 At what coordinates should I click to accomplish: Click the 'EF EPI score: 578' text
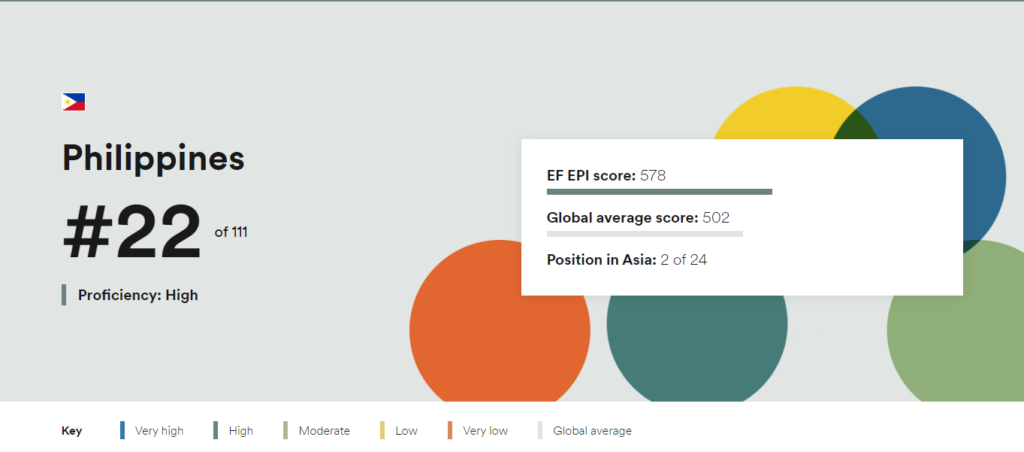point(606,175)
